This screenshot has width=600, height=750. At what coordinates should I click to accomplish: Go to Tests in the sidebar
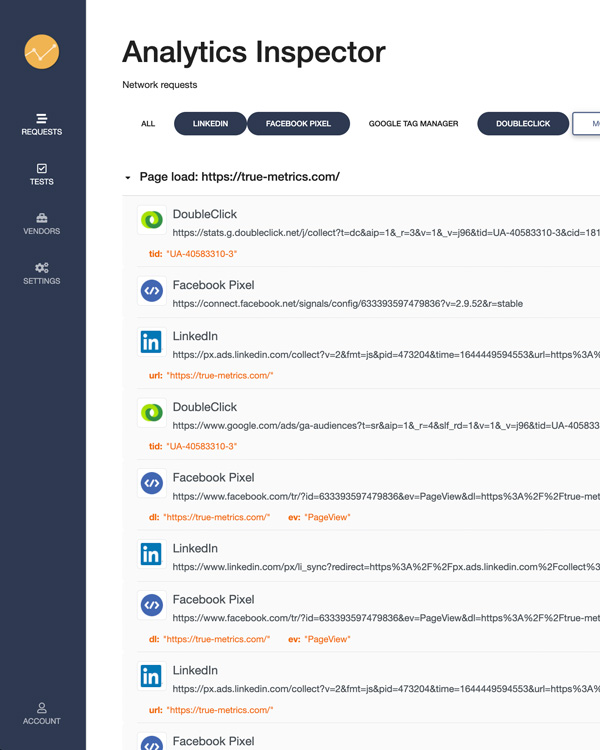tap(42, 175)
